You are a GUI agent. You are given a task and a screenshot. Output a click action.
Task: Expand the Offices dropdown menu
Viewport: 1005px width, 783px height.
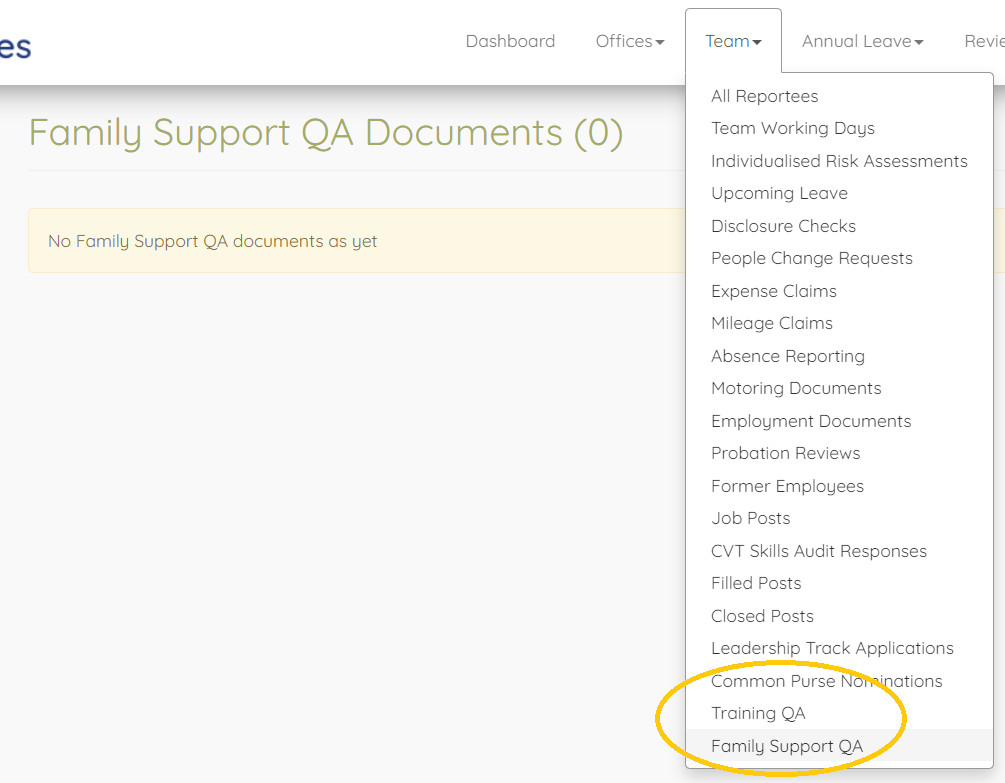[x=630, y=41]
